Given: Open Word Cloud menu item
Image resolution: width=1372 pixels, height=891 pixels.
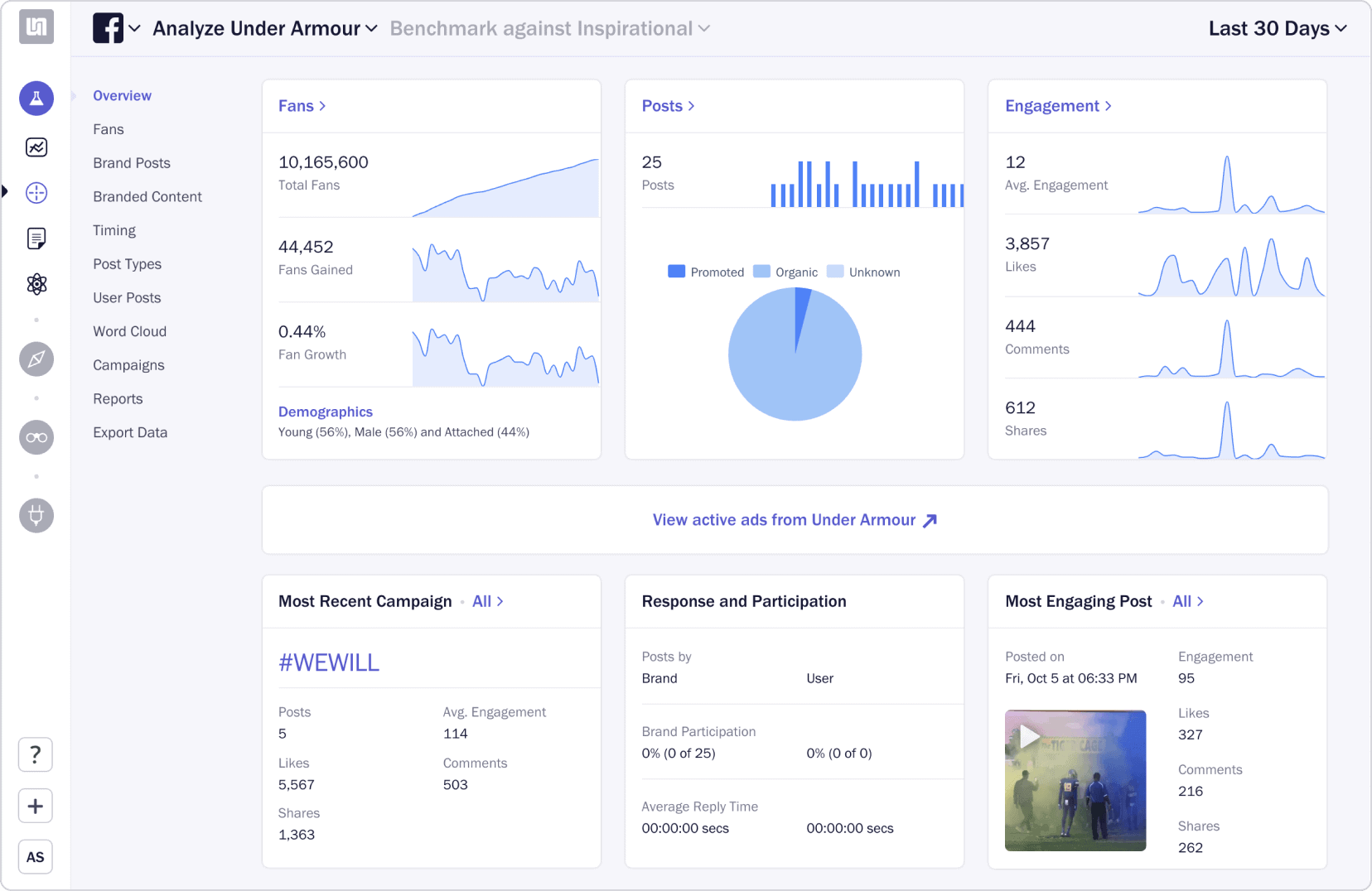Looking at the screenshot, I should 129,331.
